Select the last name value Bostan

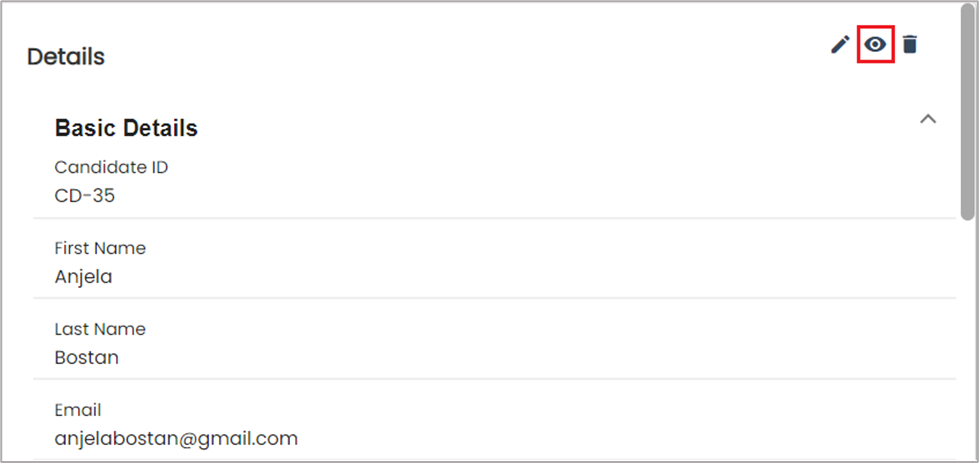point(86,358)
